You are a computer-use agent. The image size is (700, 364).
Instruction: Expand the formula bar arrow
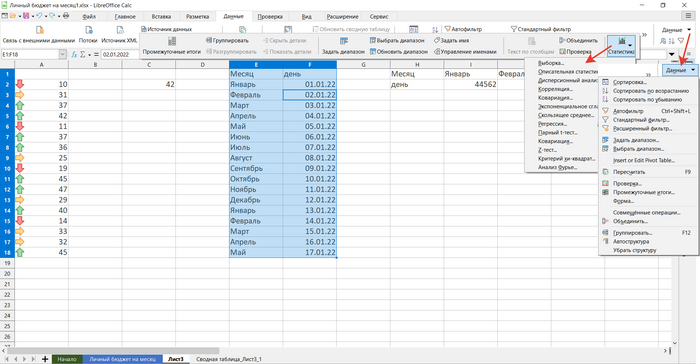[672, 54]
